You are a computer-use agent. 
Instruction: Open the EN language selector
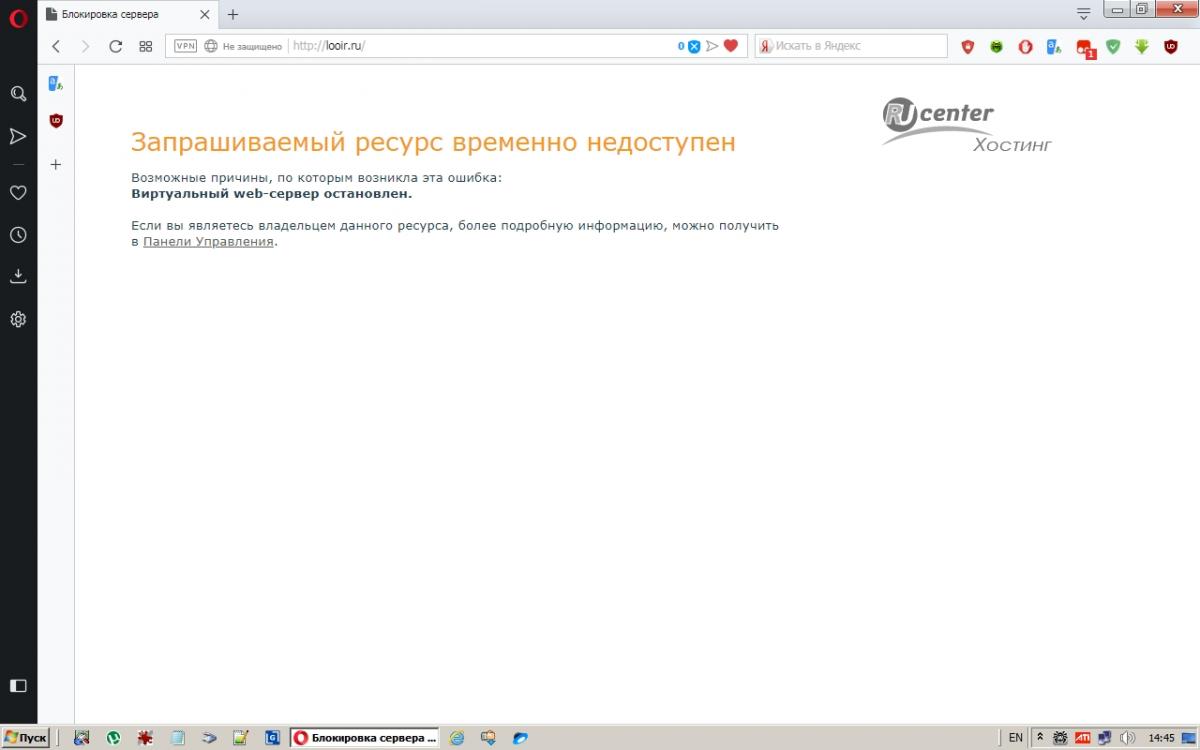tap(1015, 738)
